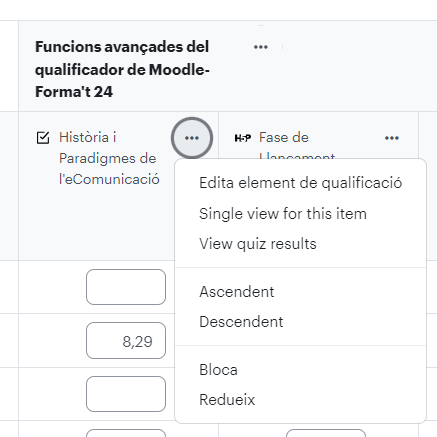Image resolution: width=437 pixels, height=437 pixels.
Task: Click the grade field containing 8,29
Action: [126, 341]
